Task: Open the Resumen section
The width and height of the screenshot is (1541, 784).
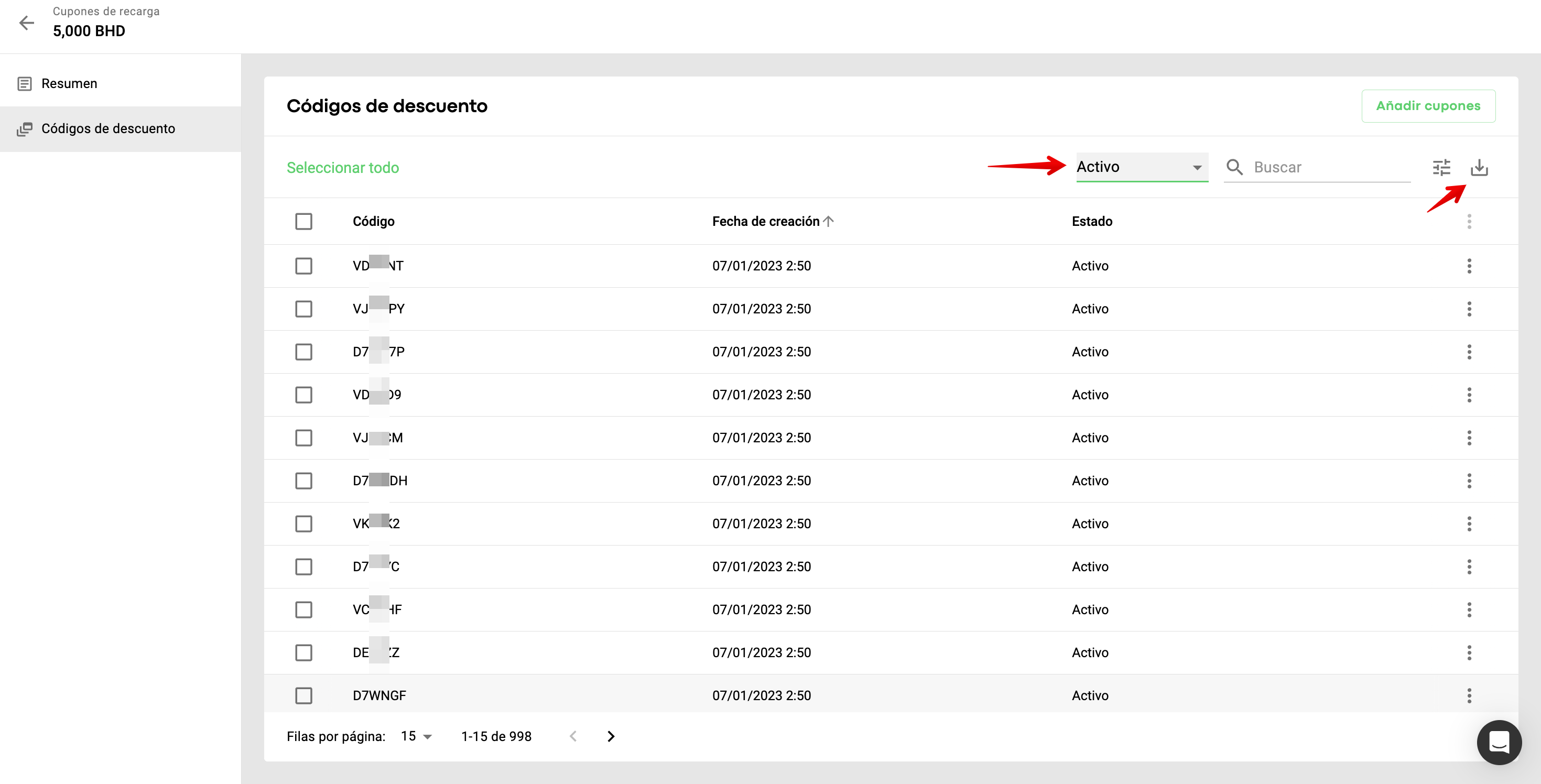Action: click(x=69, y=84)
